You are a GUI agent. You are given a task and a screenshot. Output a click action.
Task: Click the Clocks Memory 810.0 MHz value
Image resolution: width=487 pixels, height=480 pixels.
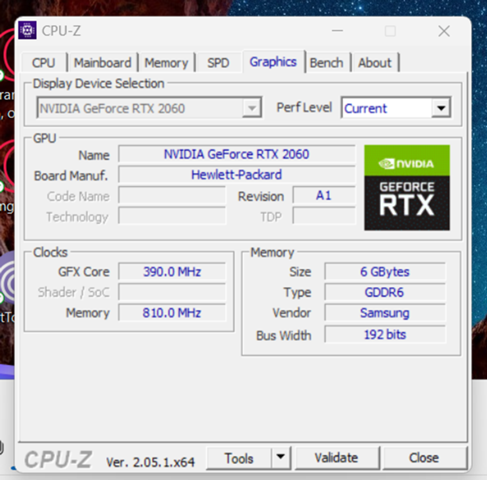[x=172, y=313]
